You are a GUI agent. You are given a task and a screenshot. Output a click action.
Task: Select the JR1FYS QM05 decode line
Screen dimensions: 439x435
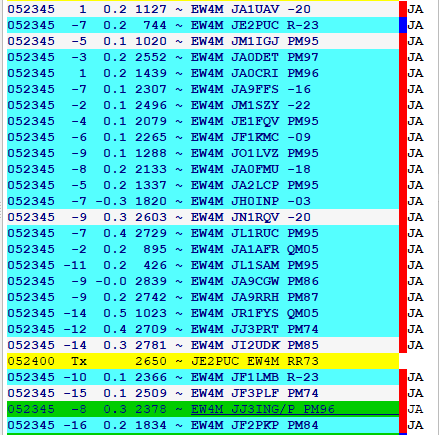click(x=203, y=313)
